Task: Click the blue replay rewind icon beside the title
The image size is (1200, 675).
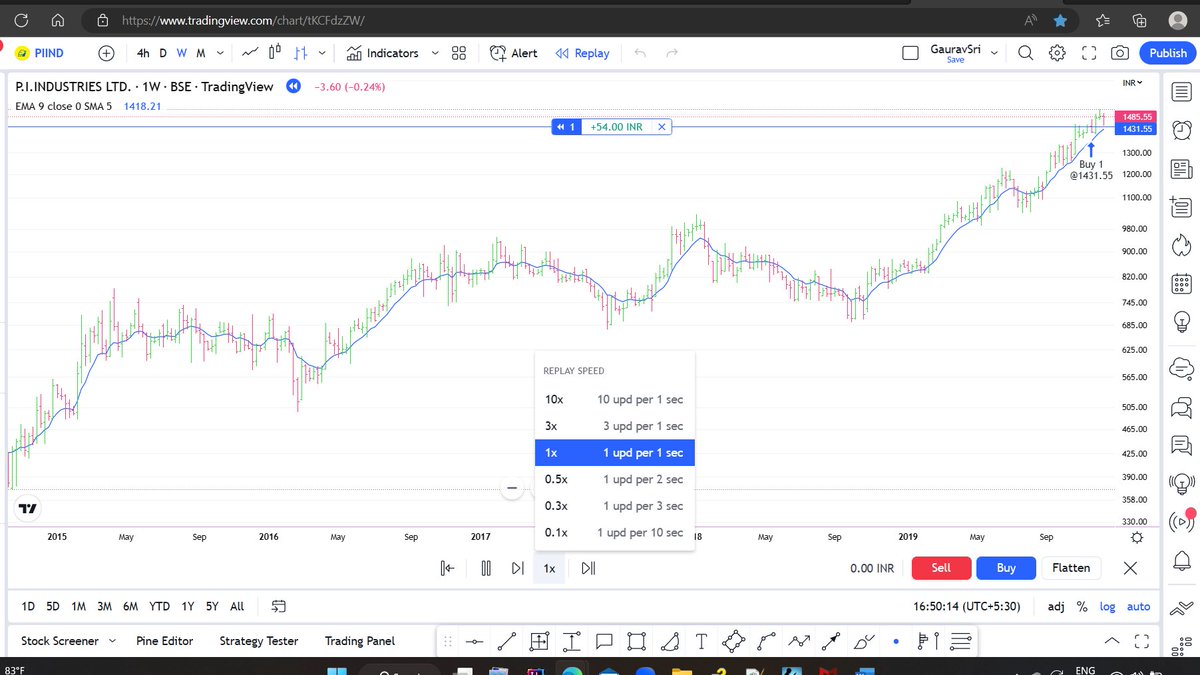Action: coord(293,87)
